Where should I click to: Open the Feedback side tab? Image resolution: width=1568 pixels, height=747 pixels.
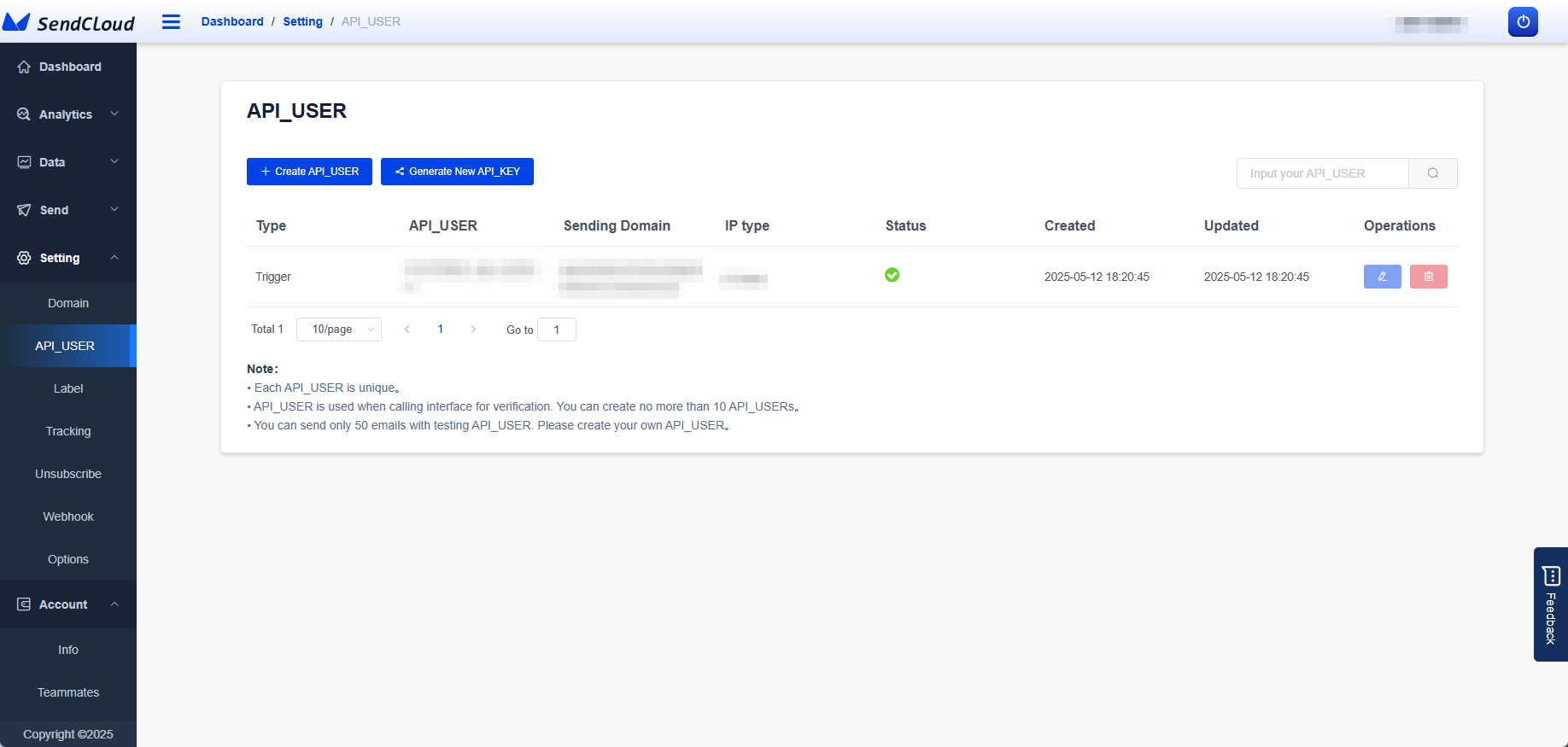1551,604
